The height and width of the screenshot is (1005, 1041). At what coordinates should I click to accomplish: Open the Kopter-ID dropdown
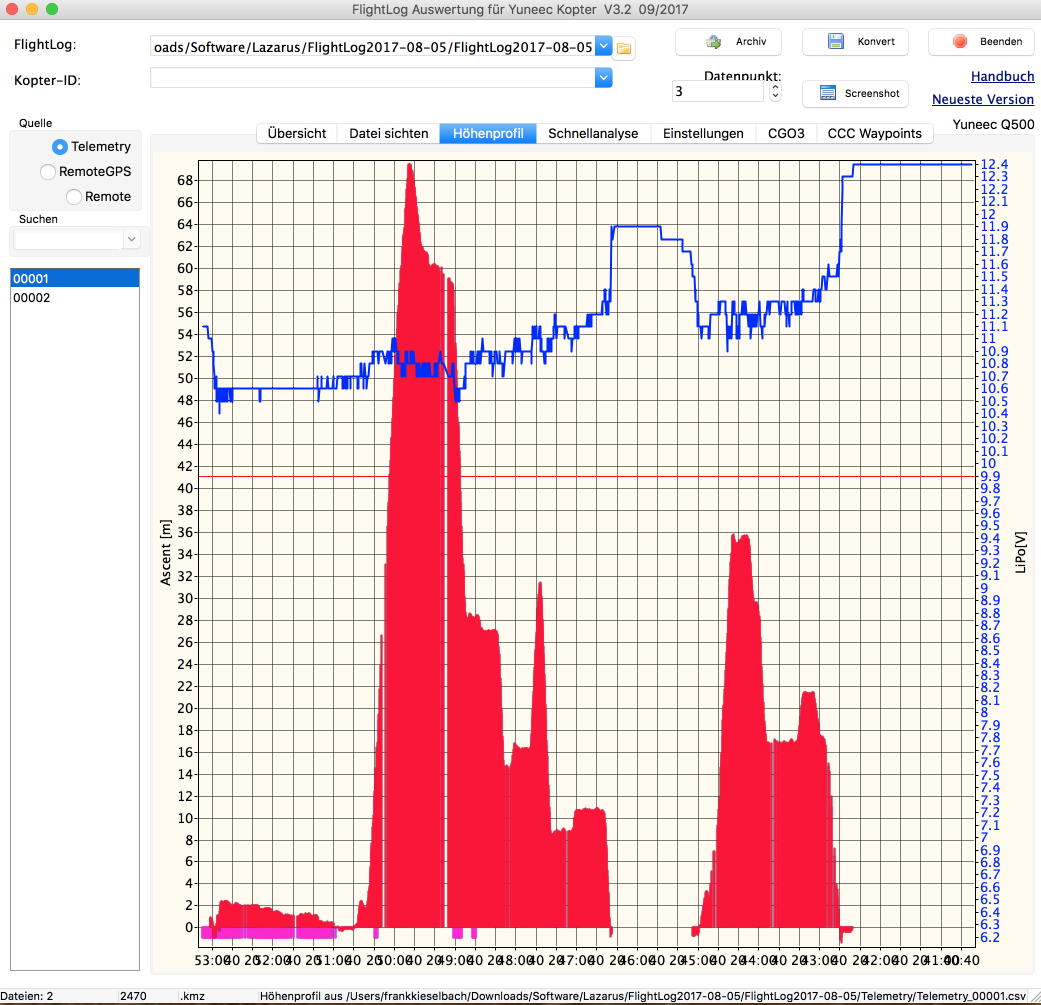(603, 78)
